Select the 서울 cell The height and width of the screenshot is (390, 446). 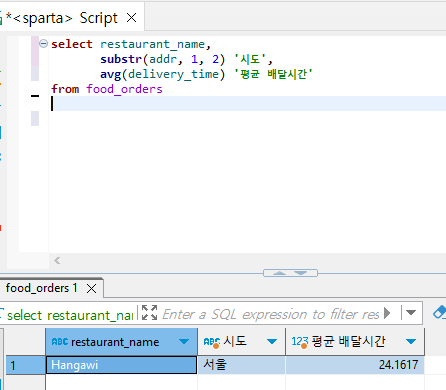point(242,365)
